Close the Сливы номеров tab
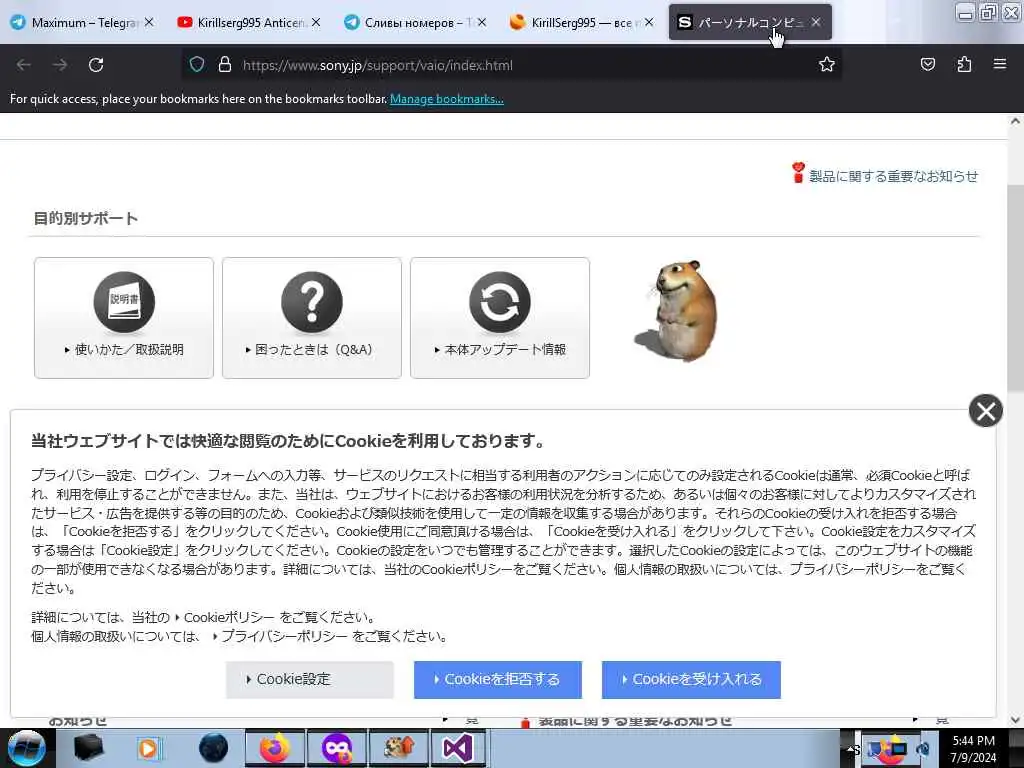This screenshot has height=768, width=1024. click(482, 22)
